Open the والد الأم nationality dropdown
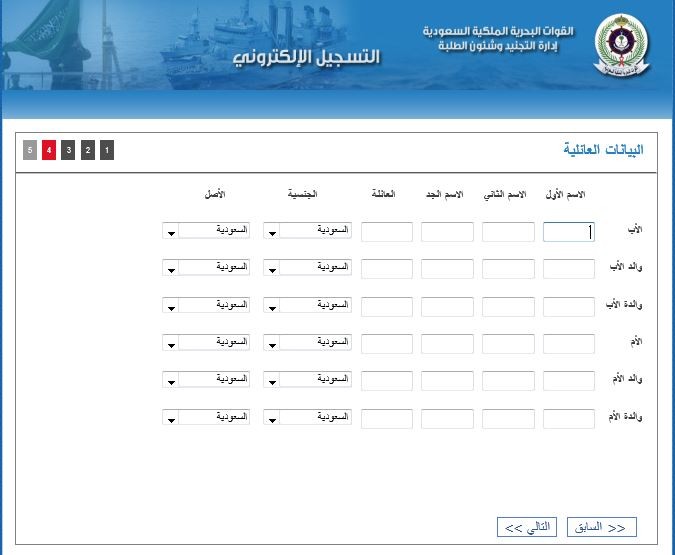This screenshot has height=555, width=675. tap(307, 379)
